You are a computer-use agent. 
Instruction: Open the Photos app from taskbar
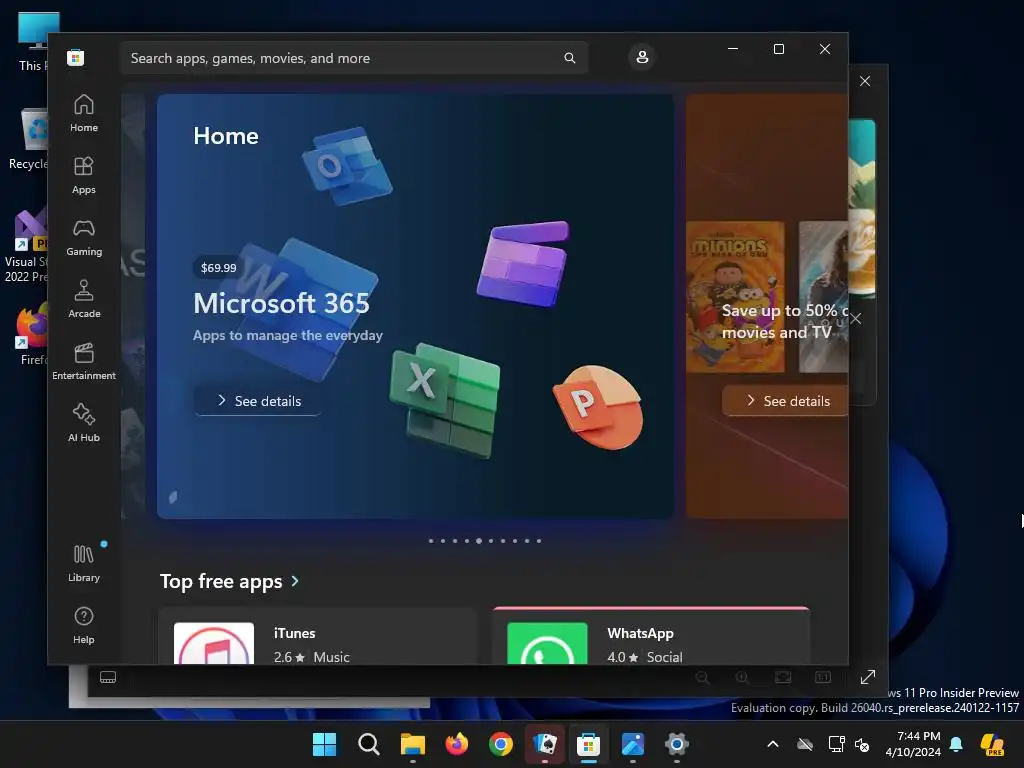(x=633, y=744)
